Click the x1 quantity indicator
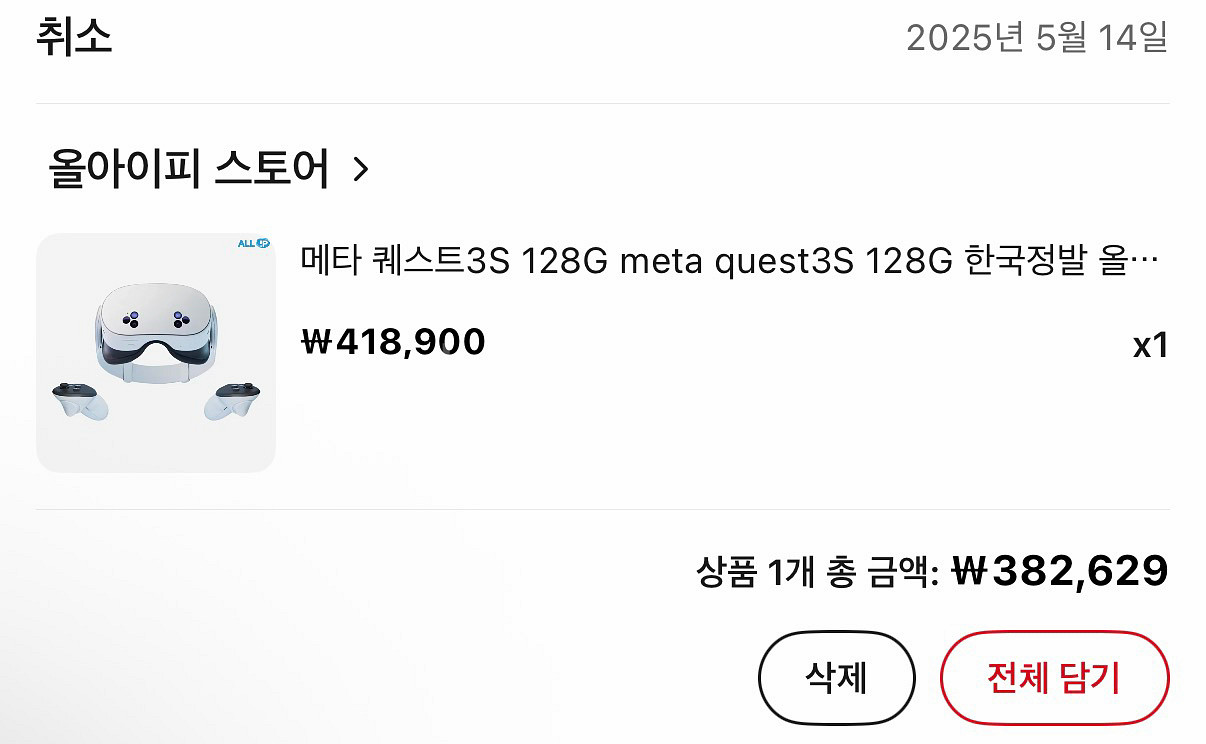This screenshot has width=1206, height=744. (1150, 346)
